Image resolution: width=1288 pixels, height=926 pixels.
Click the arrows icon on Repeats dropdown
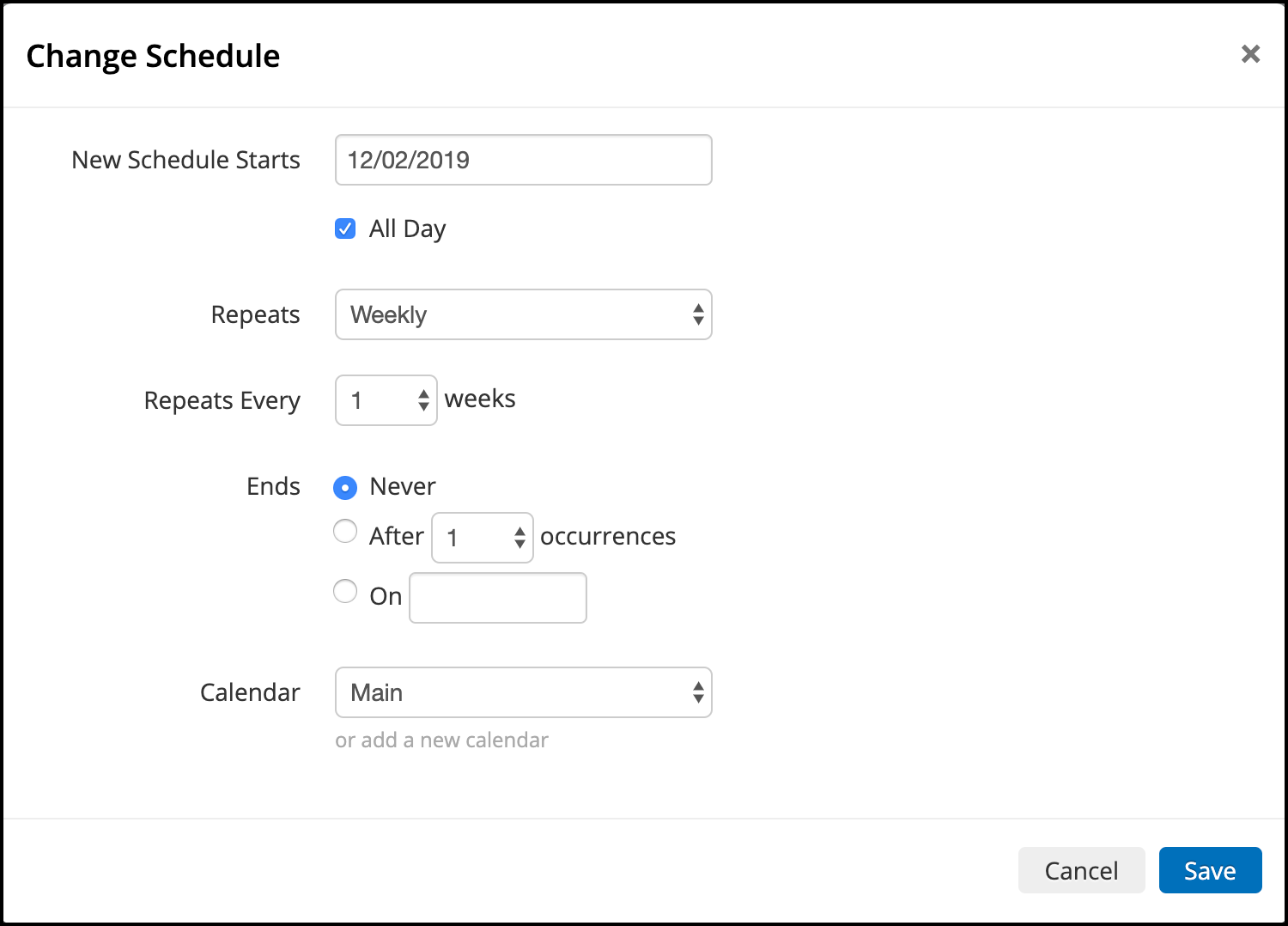698,314
